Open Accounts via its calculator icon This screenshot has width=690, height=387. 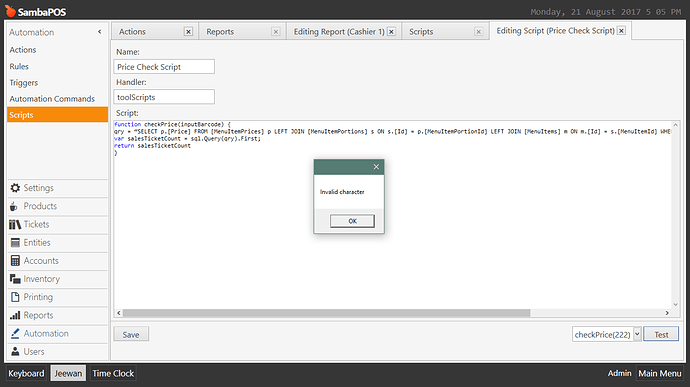(15, 261)
